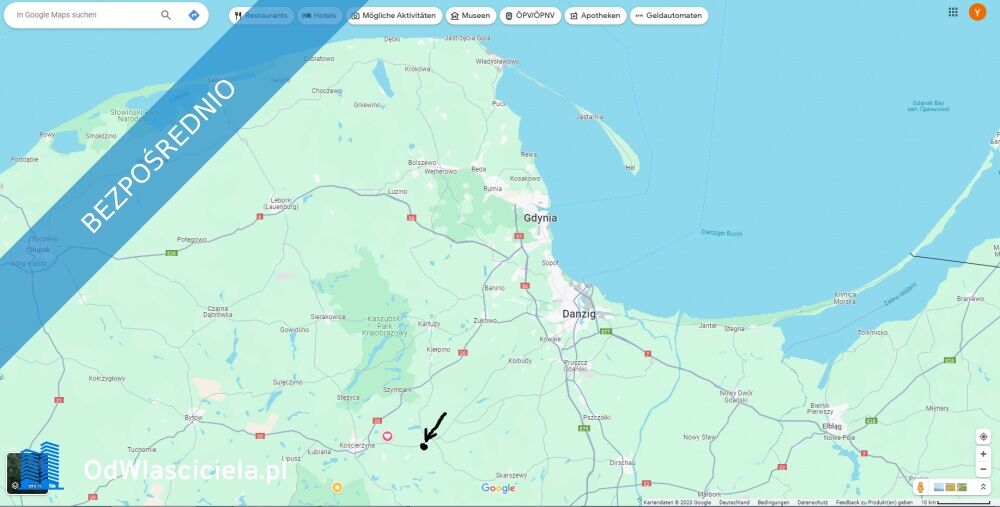Zoom out with the minus button

pos(983,470)
